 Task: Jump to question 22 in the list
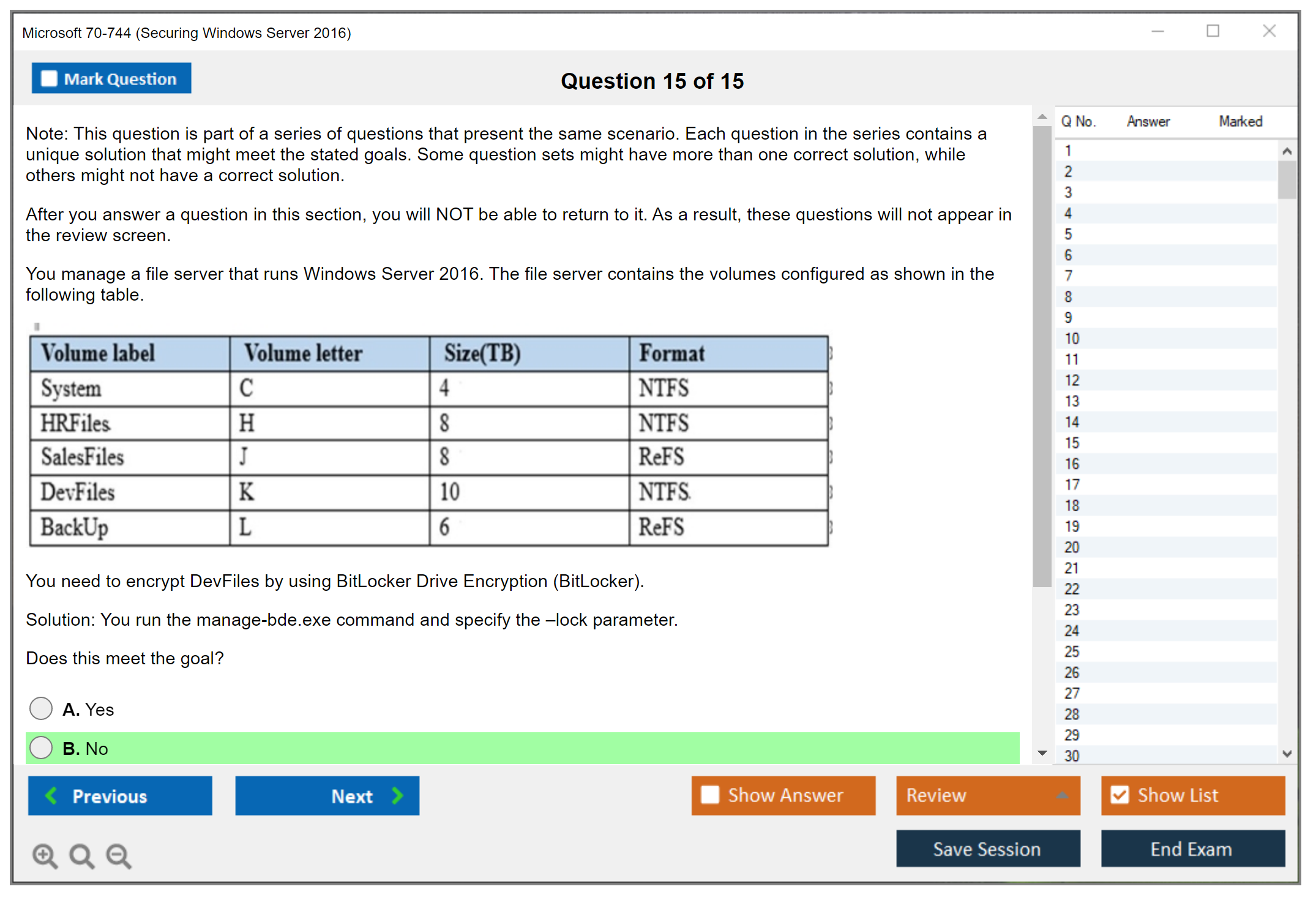pos(1072,589)
